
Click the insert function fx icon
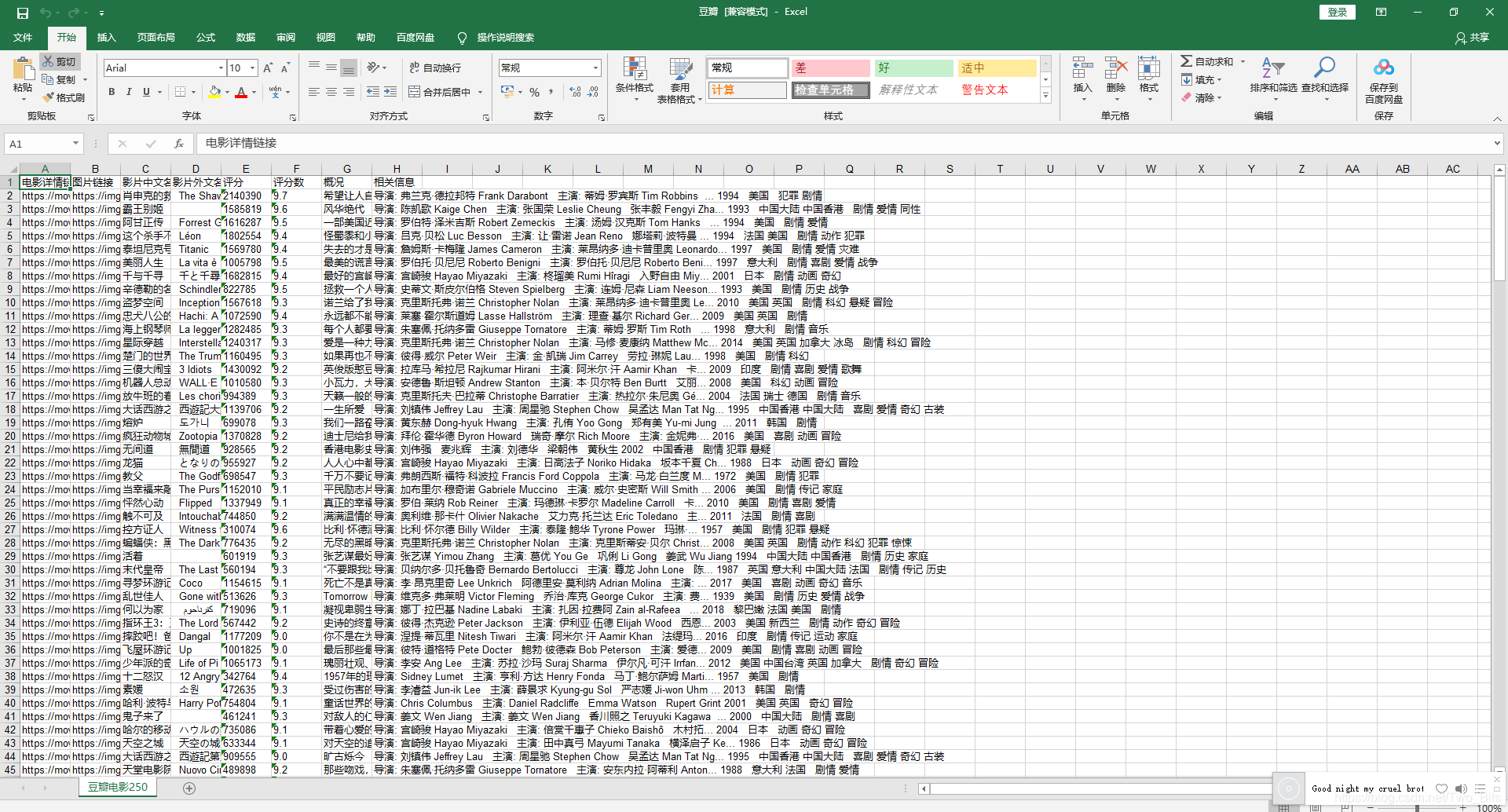tap(179, 144)
